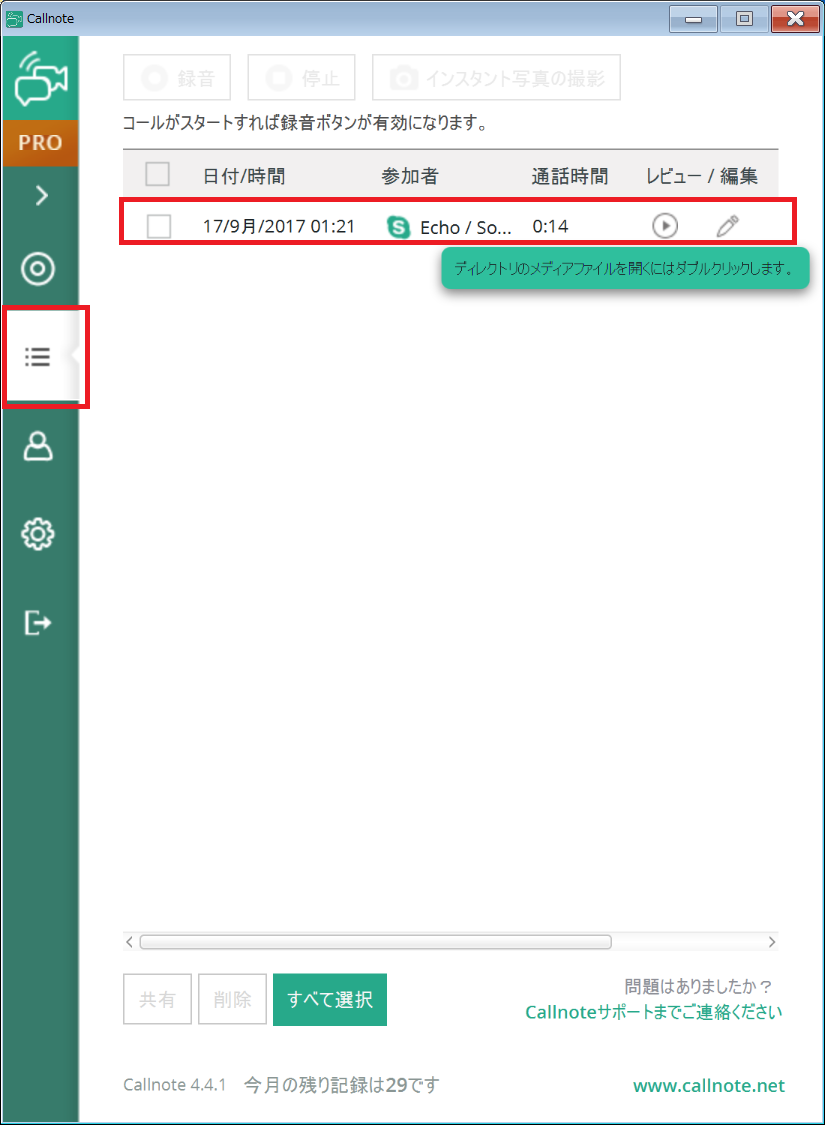Open the recordings list panel
Viewport: 825px width, 1125px height.
click(x=37, y=356)
